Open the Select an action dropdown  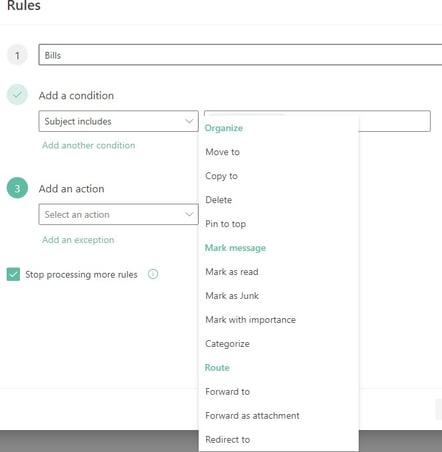tap(118, 214)
